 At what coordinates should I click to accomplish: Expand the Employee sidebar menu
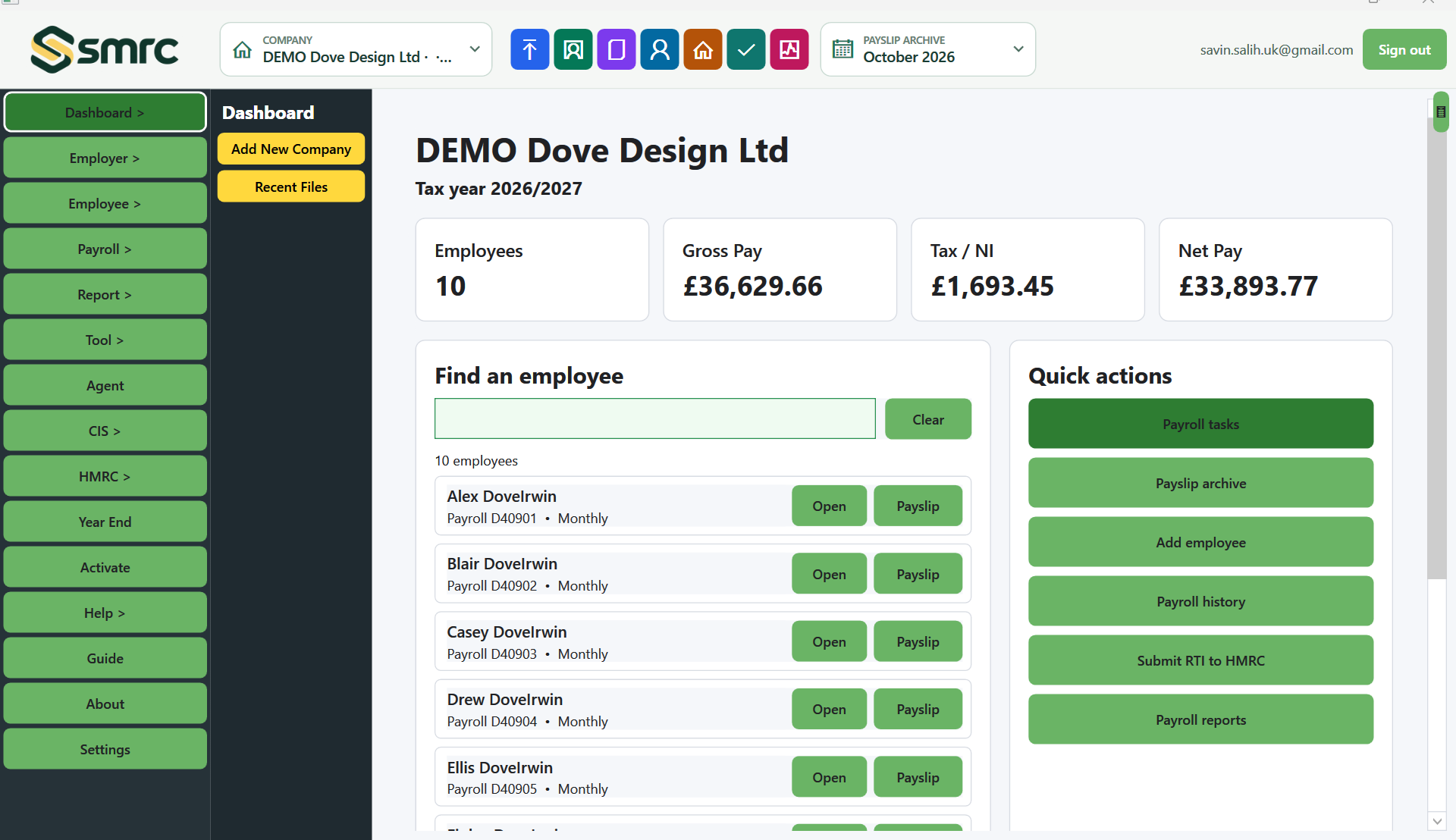tap(105, 203)
